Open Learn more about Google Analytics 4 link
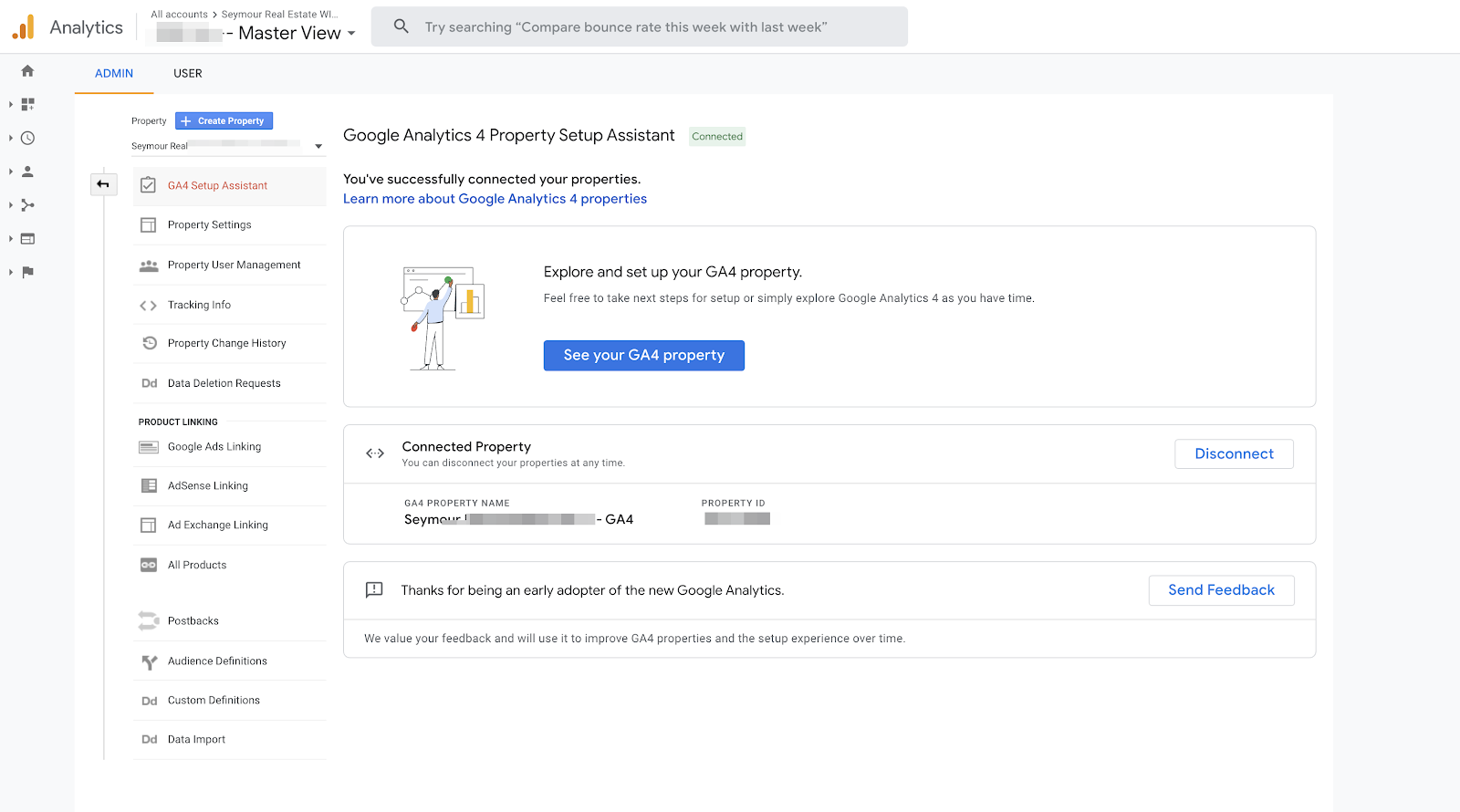 click(495, 199)
